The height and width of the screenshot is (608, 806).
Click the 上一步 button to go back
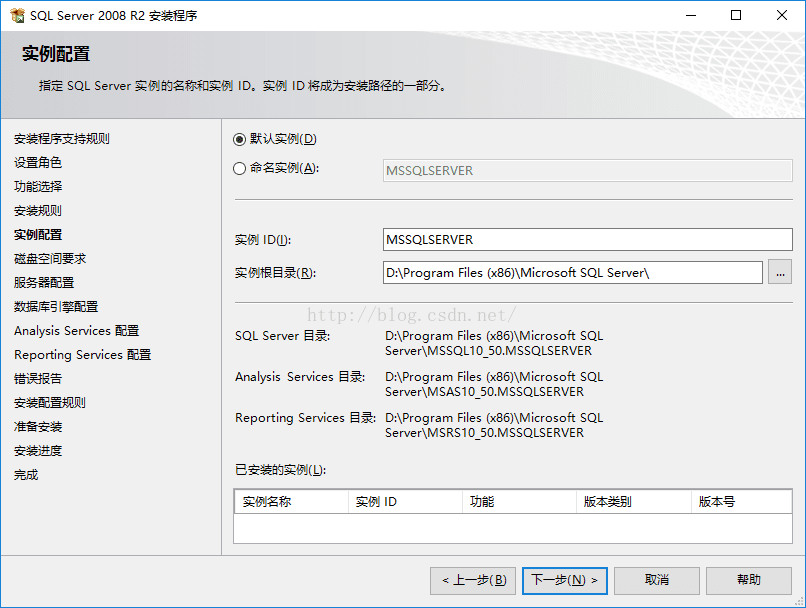tap(472, 580)
